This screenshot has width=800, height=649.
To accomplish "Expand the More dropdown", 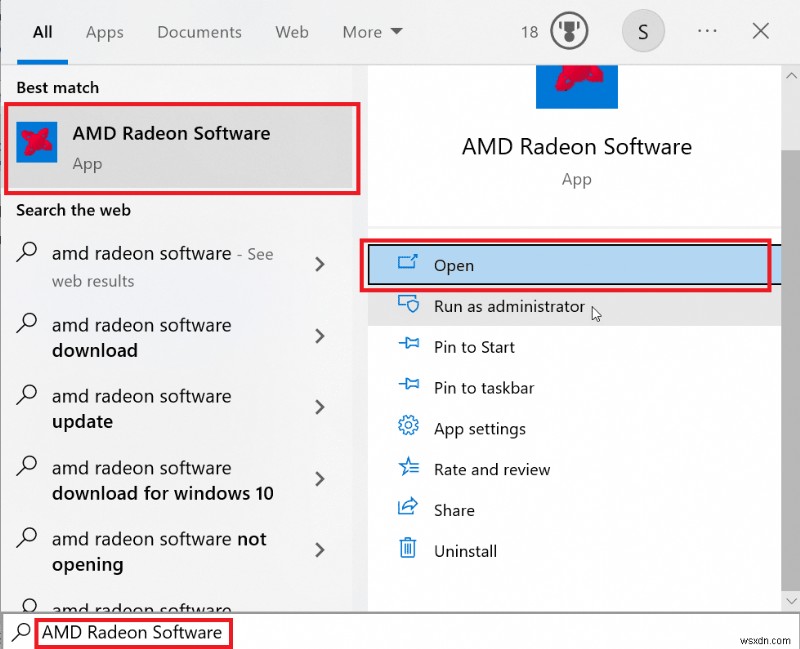I will point(371,32).
